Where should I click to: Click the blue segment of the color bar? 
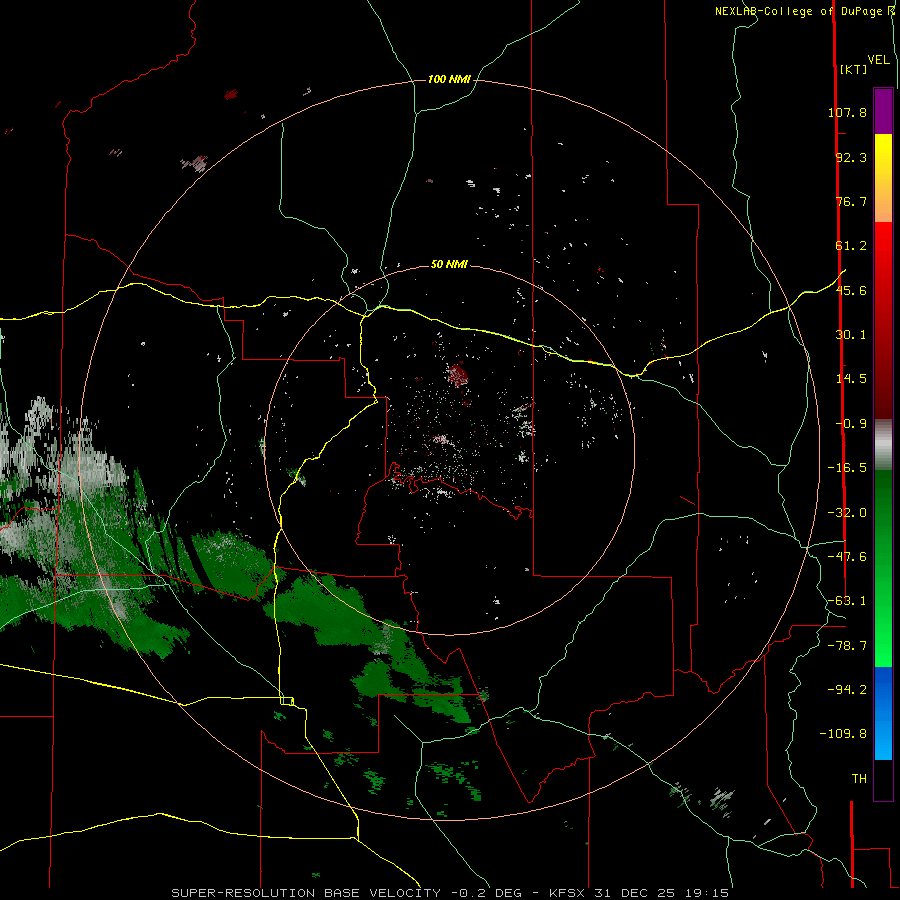pyautogui.click(x=883, y=713)
